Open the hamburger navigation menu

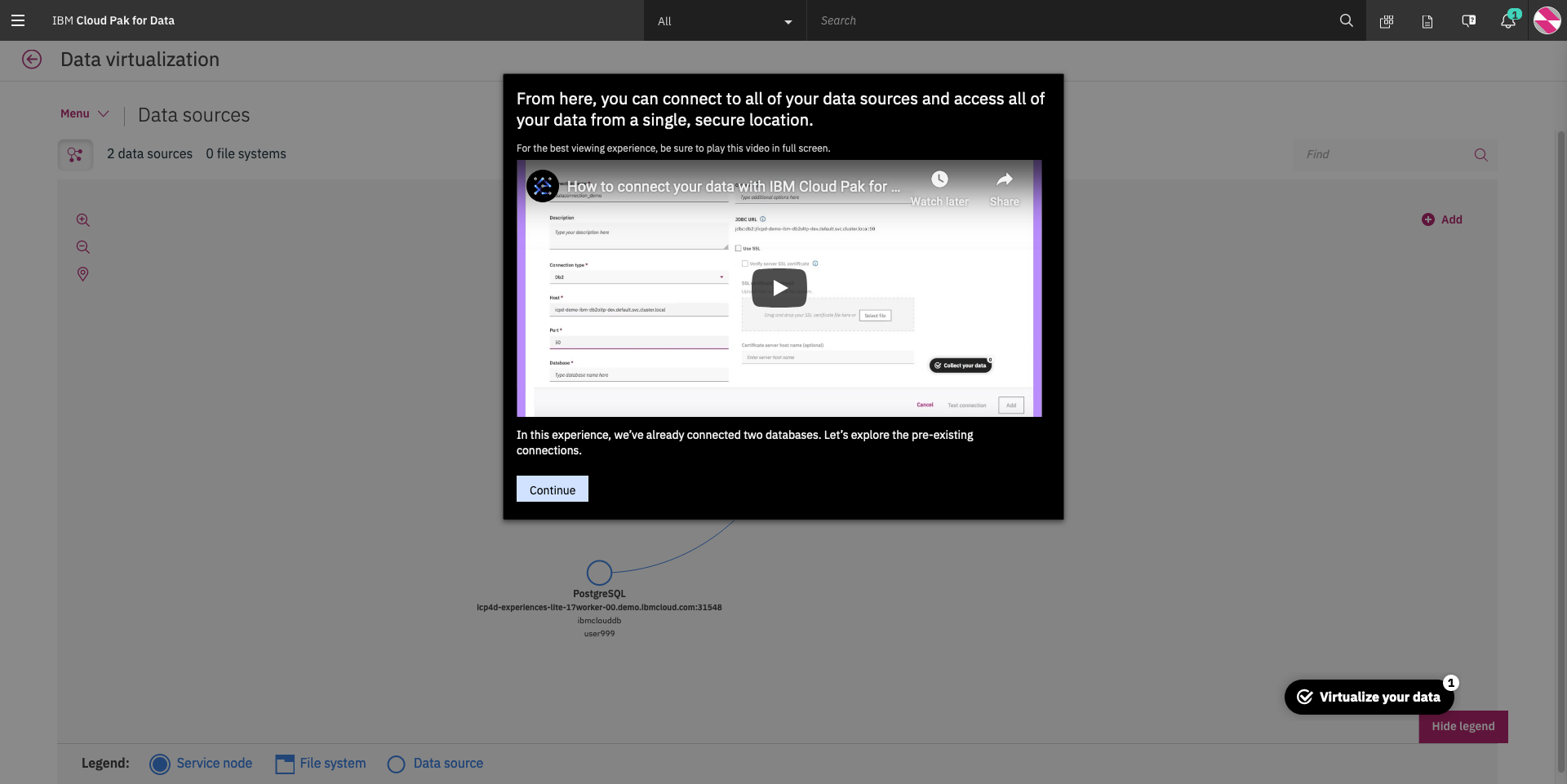[18, 20]
